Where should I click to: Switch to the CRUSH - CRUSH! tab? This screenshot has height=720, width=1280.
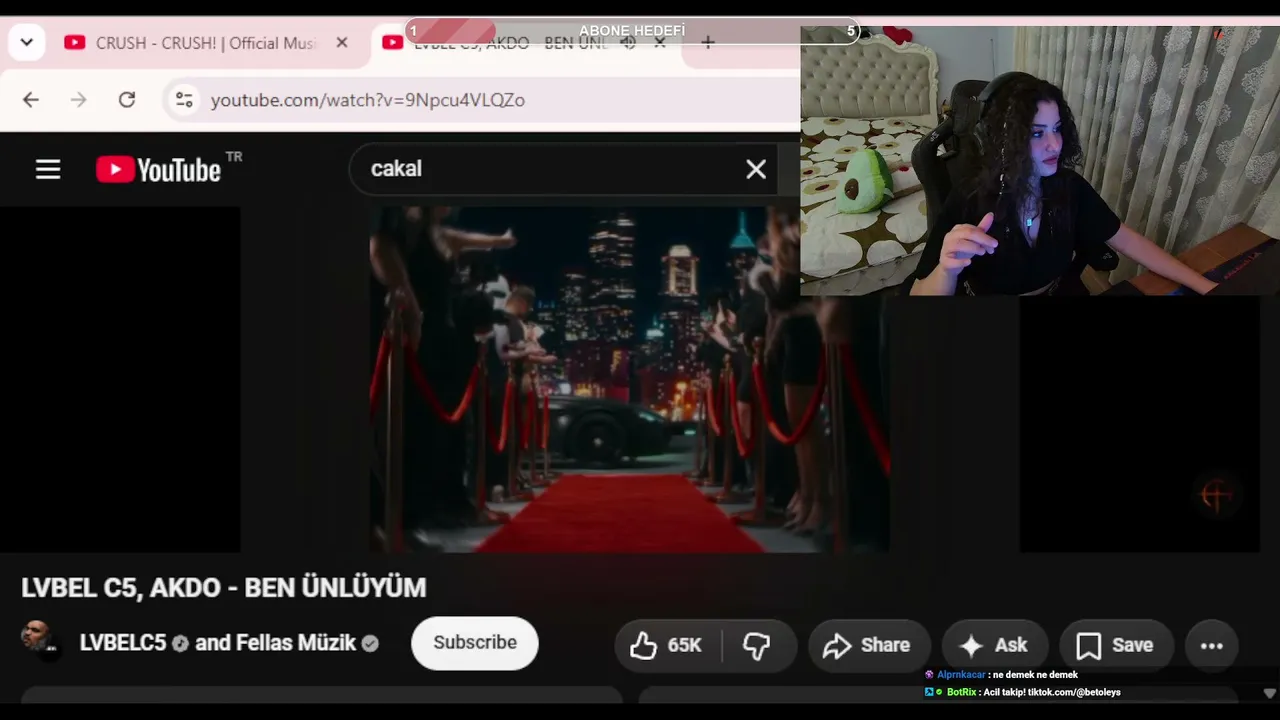[x=205, y=43]
